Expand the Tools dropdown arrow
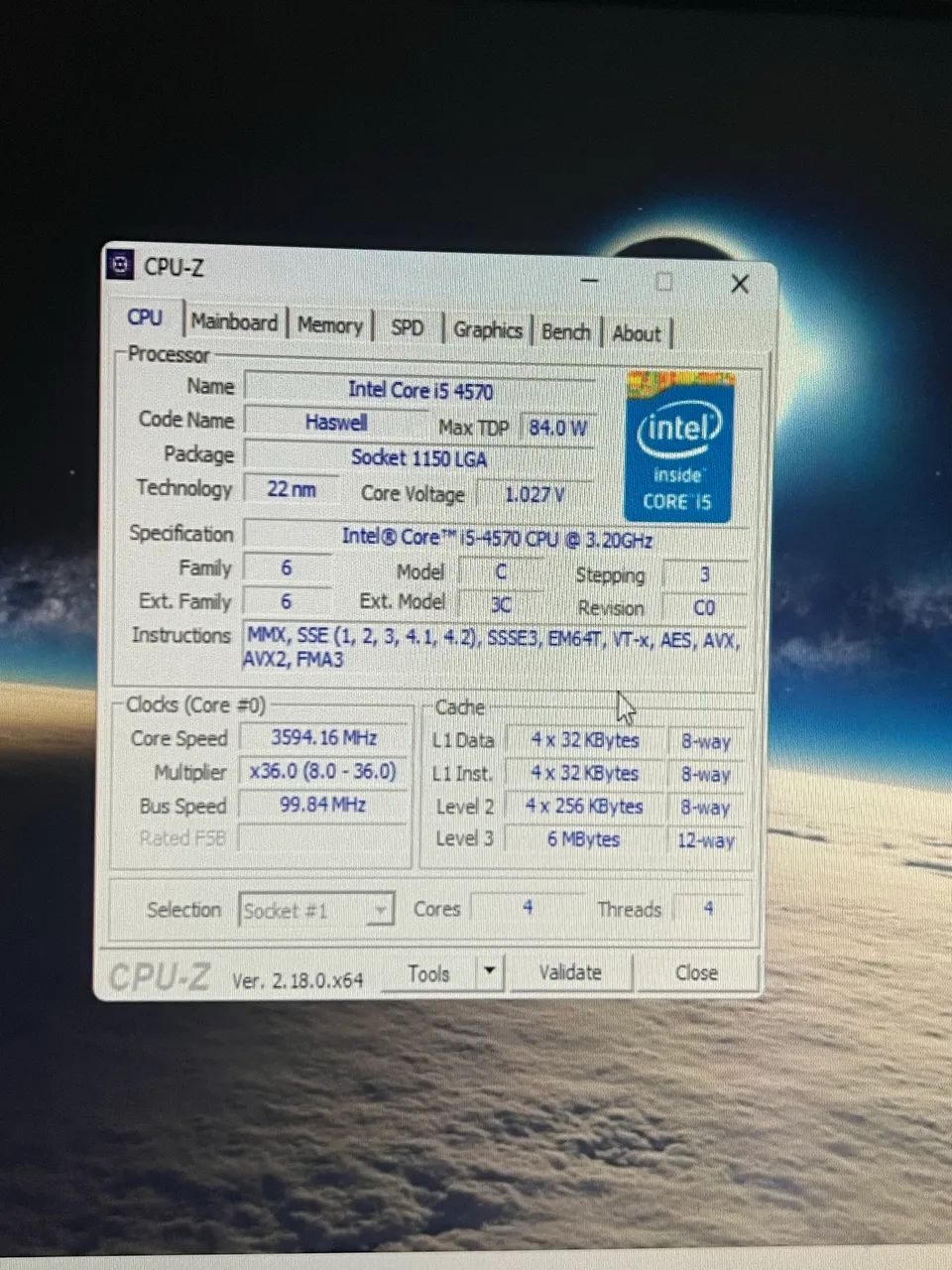The image size is (952, 1270). coord(489,973)
